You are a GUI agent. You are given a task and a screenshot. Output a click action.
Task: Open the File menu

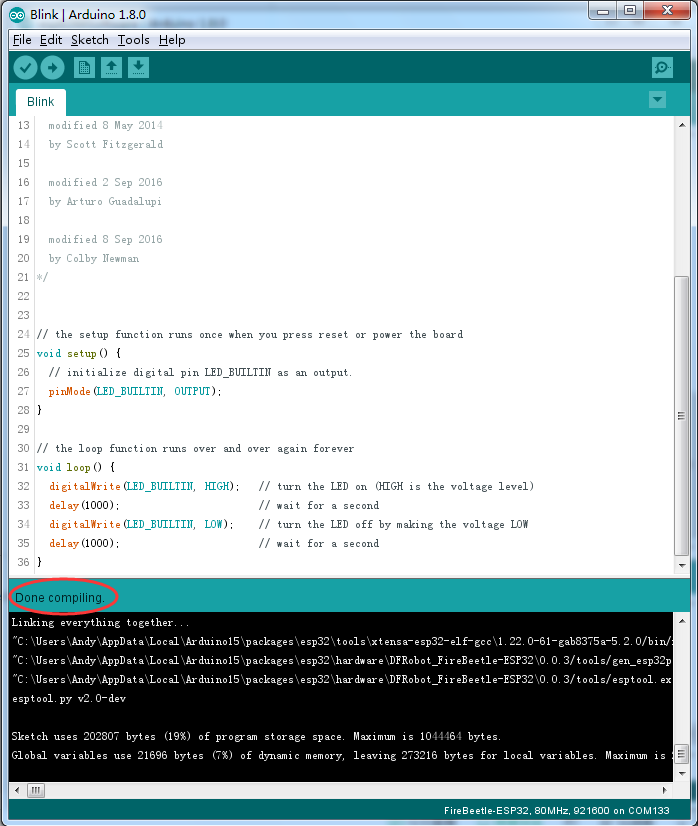click(22, 40)
